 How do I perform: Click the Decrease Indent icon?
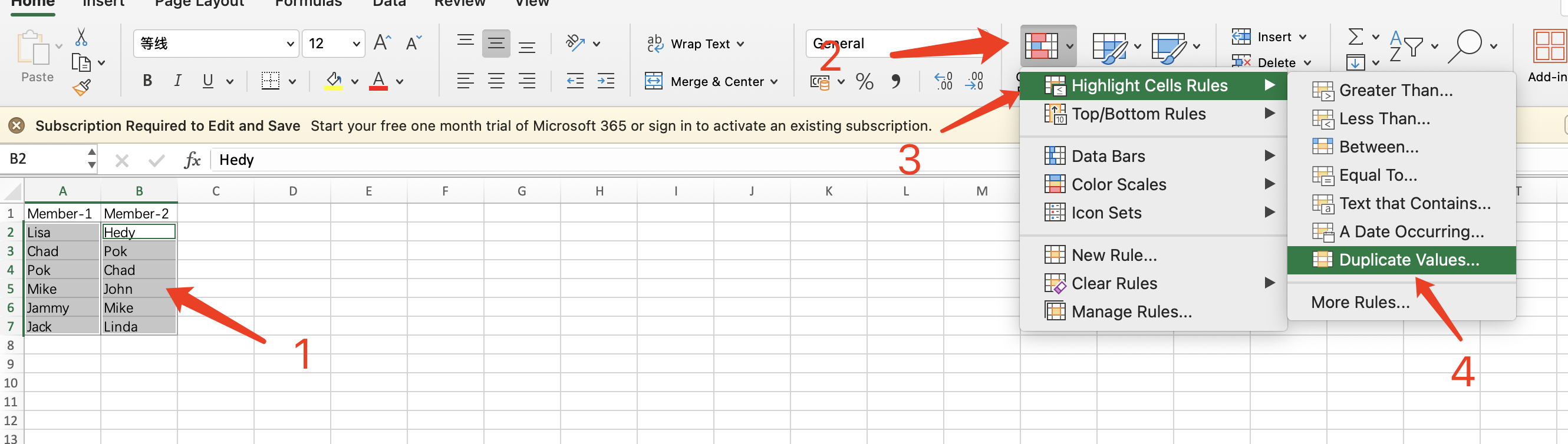click(x=575, y=81)
